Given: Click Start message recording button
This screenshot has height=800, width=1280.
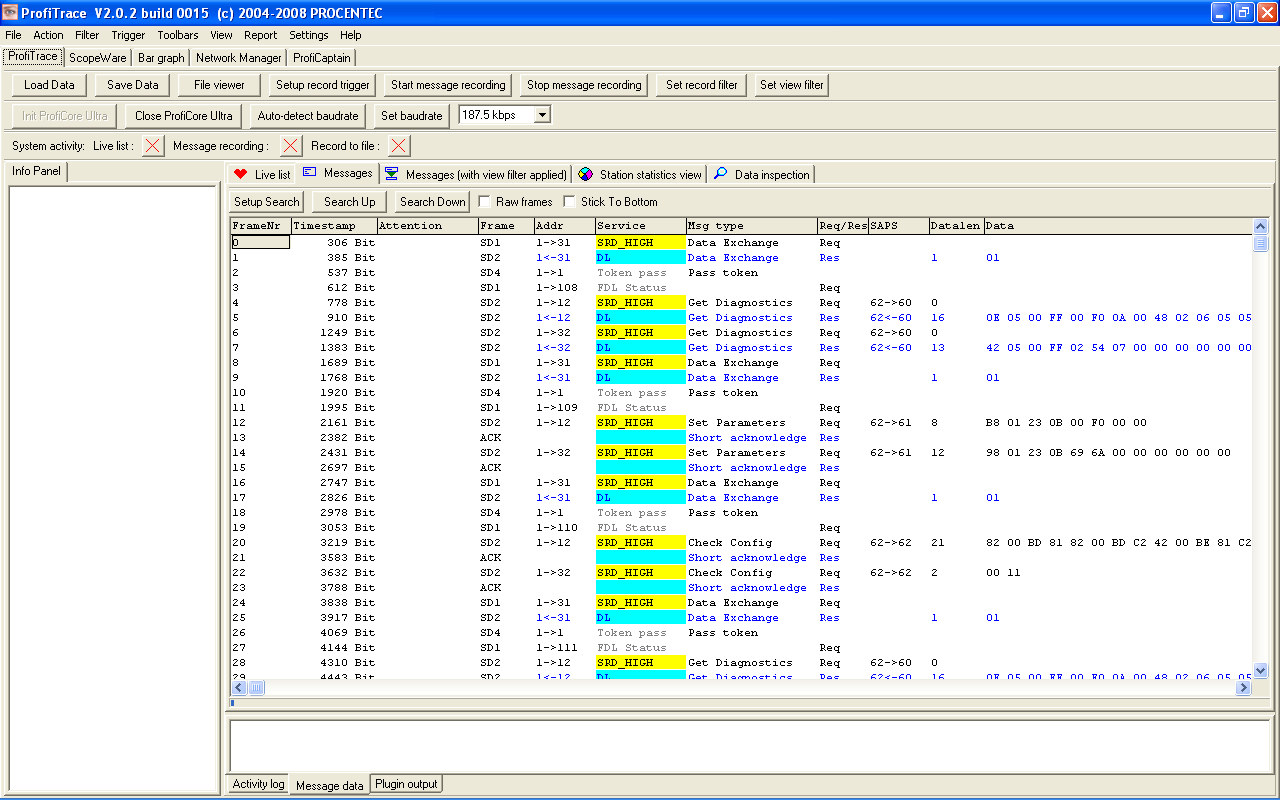Looking at the screenshot, I should point(448,85).
